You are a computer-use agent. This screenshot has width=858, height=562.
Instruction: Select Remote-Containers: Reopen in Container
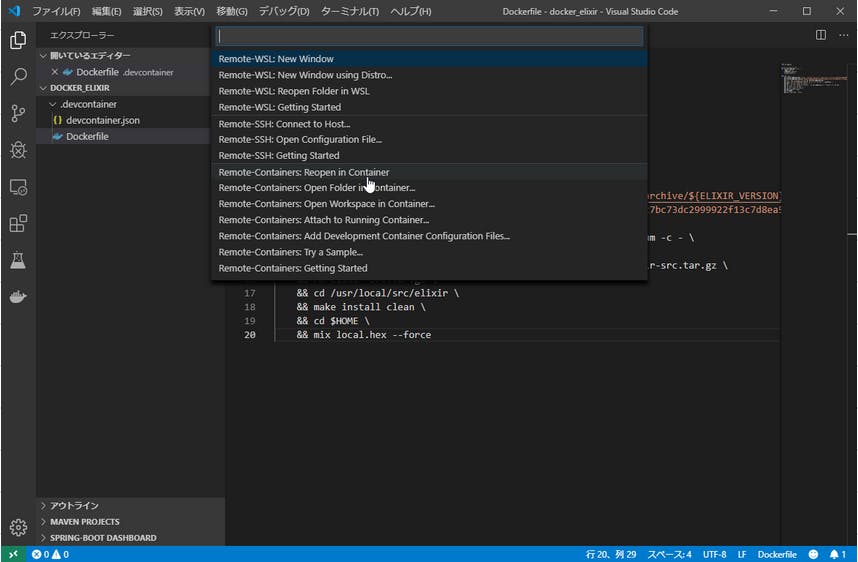430,172
